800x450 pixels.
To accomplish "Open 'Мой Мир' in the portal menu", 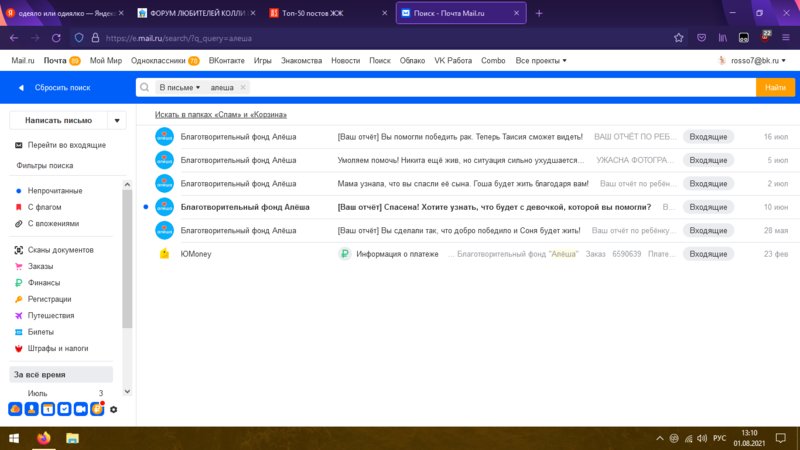I will (x=106, y=60).
